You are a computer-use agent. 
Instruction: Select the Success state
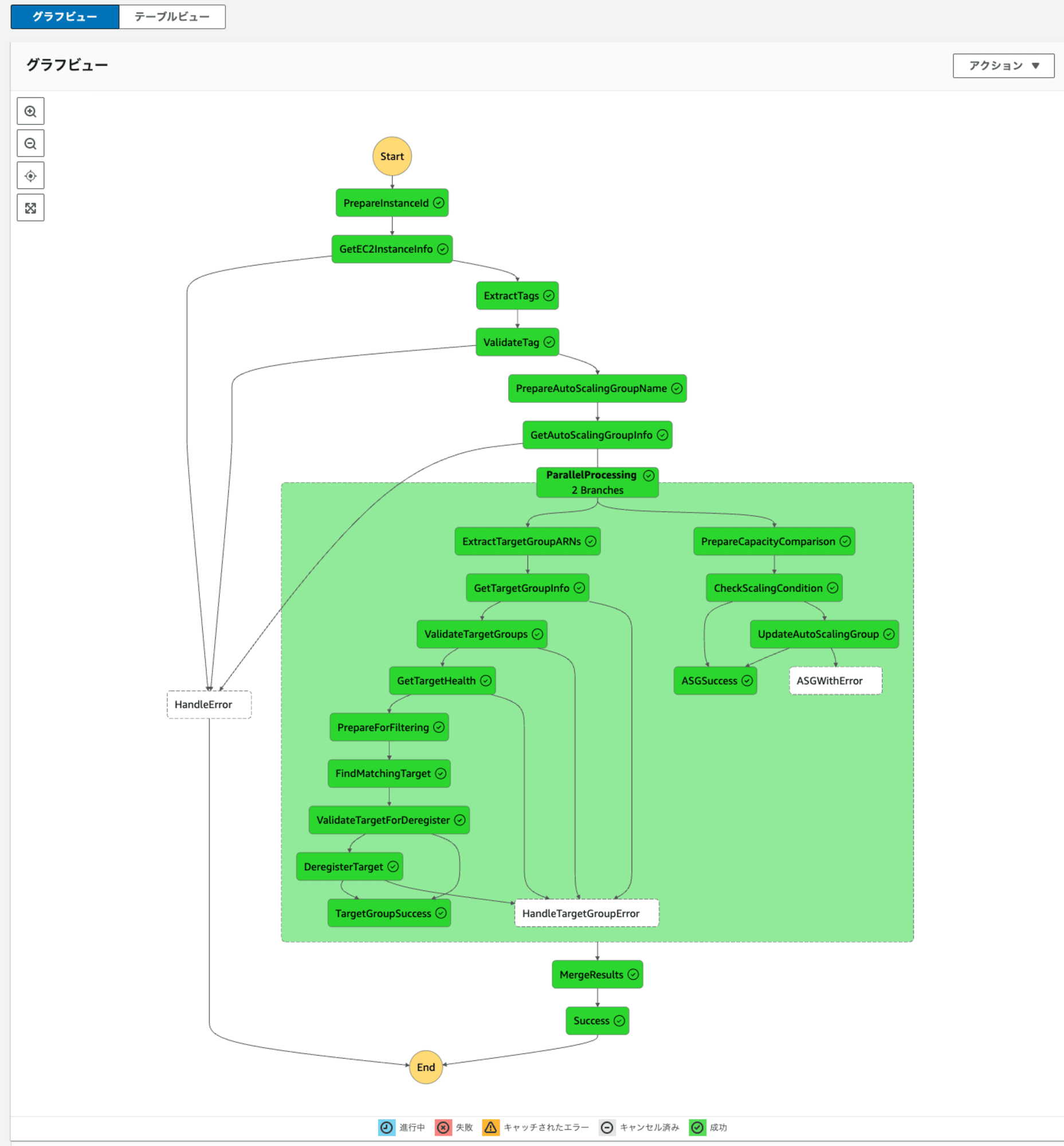tap(597, 1021)
